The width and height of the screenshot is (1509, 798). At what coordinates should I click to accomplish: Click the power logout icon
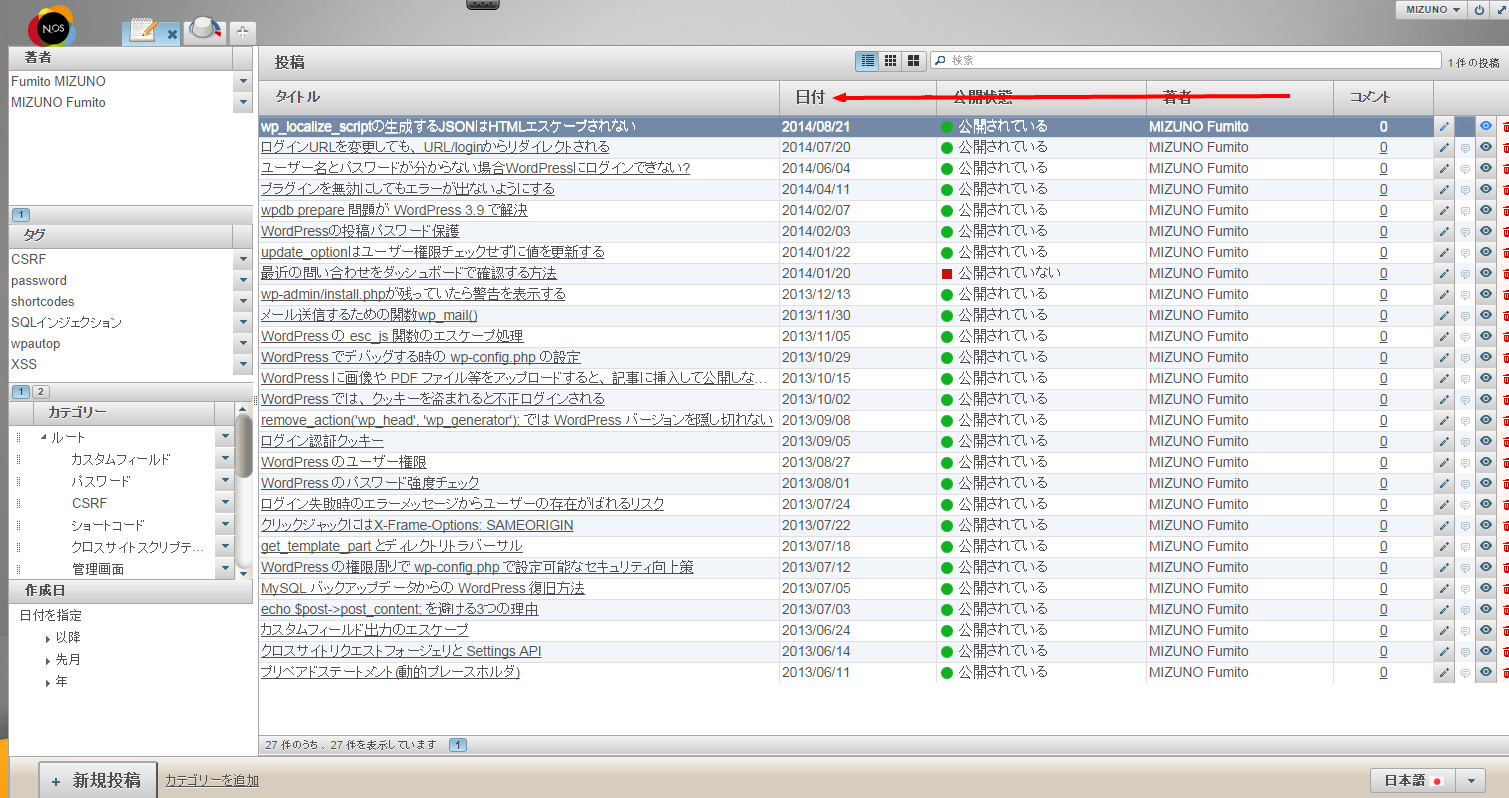point(1480,9)
